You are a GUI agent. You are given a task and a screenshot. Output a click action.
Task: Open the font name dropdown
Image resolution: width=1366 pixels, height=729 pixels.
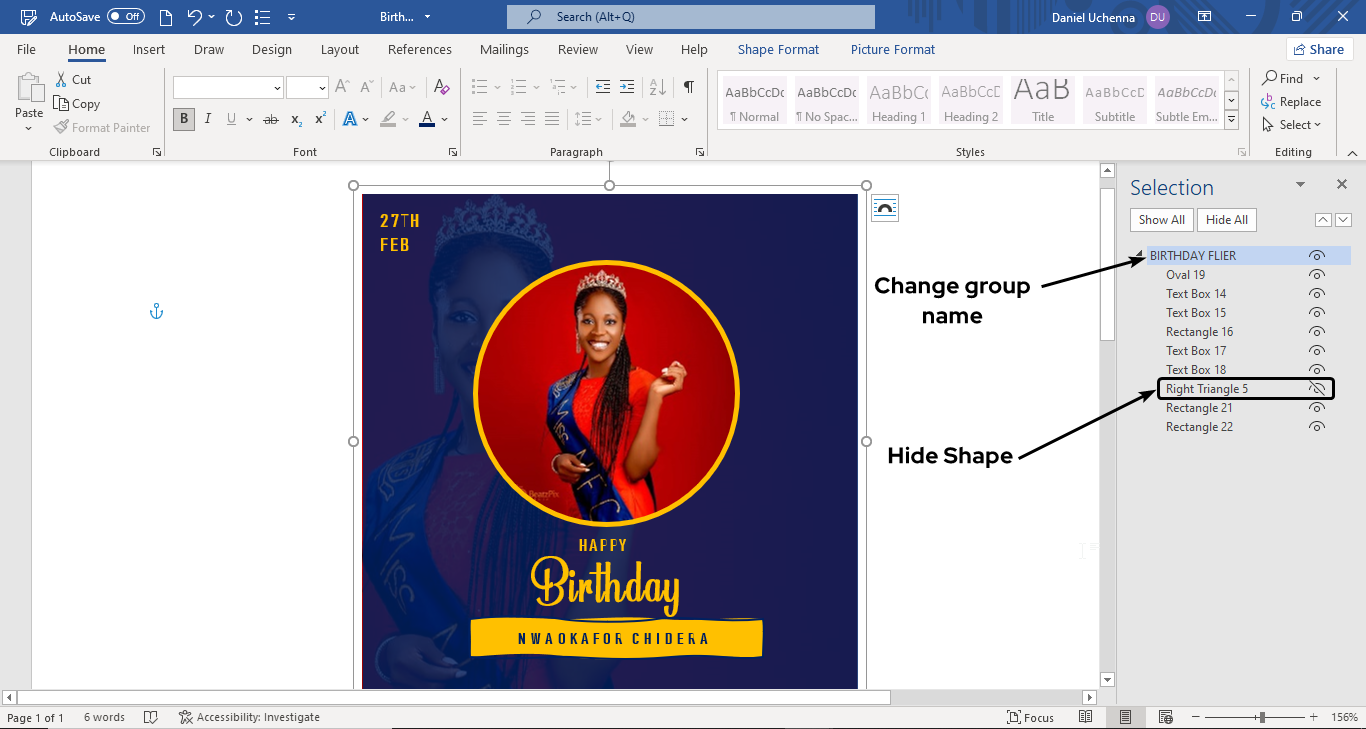coord(277,88)
